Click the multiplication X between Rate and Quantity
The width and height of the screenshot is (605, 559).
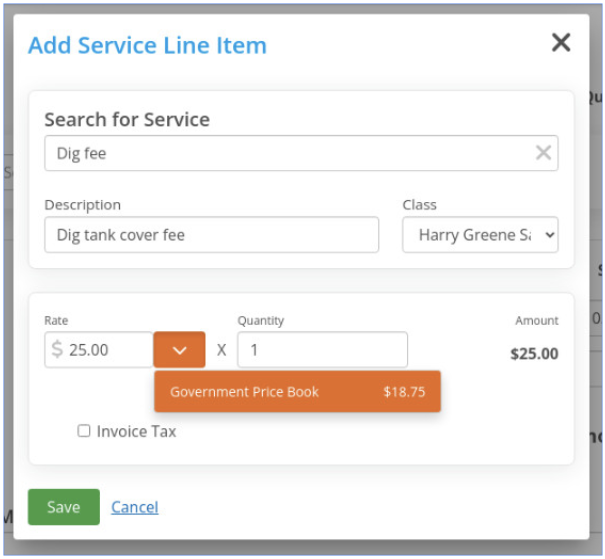point(221,350)
